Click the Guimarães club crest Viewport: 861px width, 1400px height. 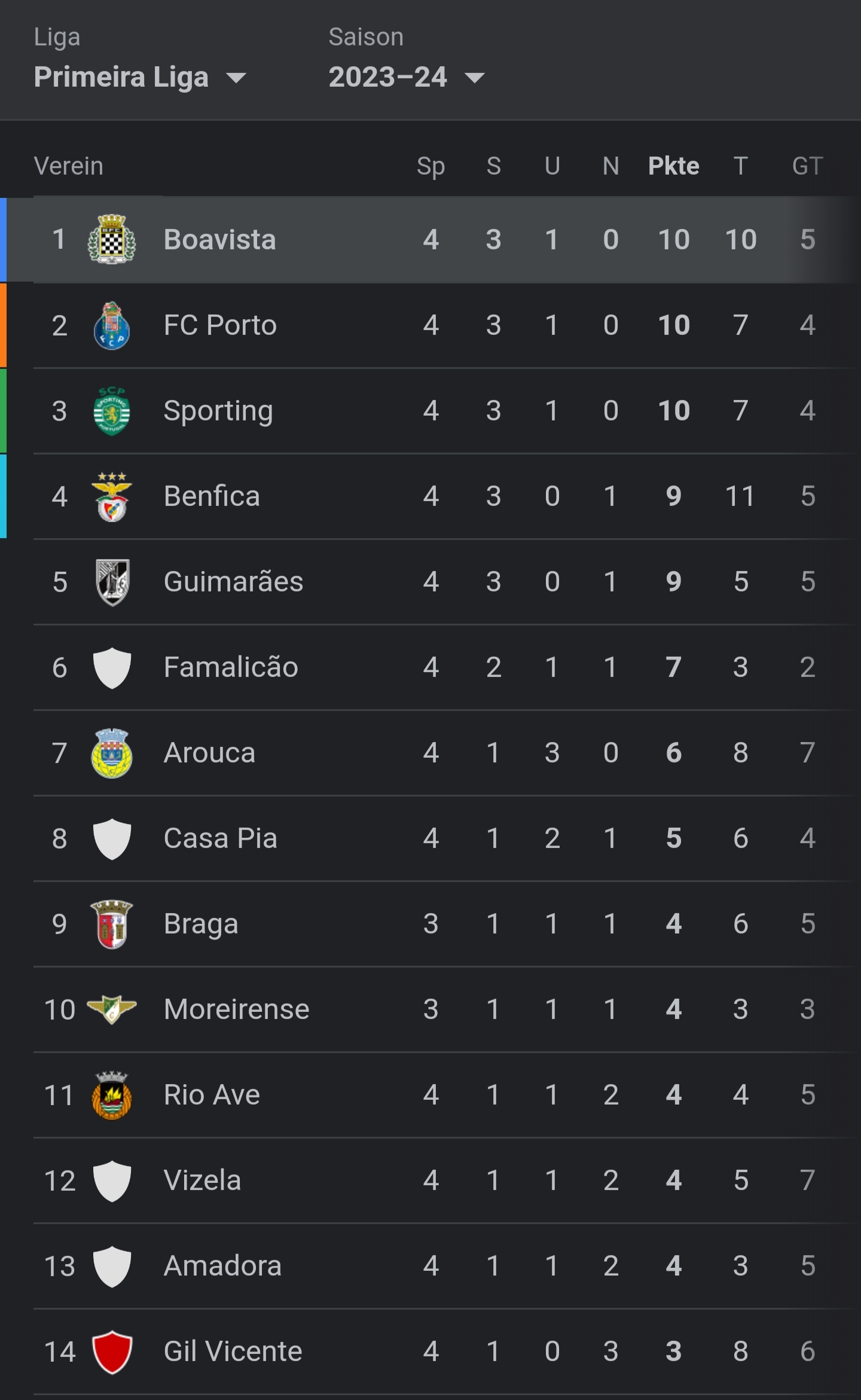coord(112,582)
